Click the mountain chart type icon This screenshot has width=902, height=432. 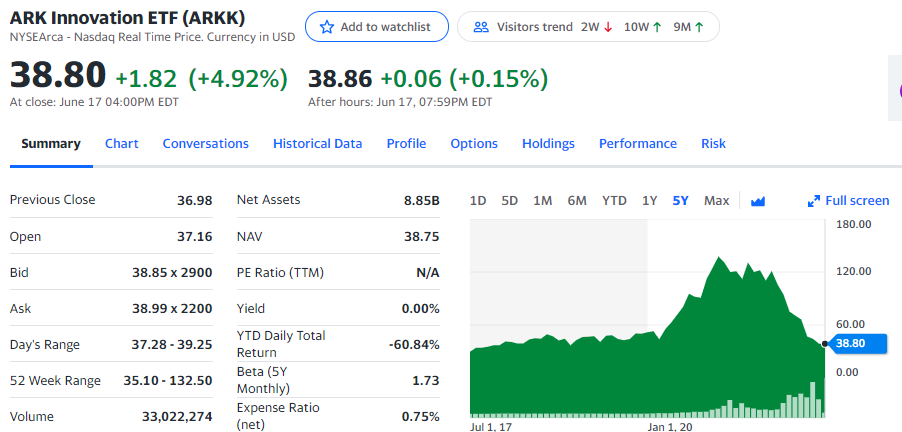click(758, 201)
